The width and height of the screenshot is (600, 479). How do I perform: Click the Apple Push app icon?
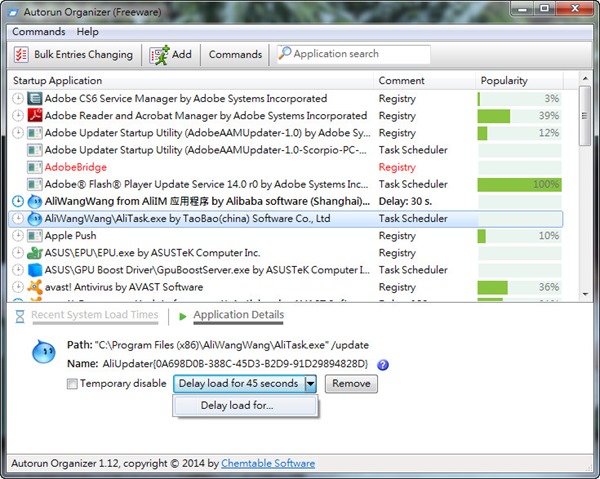[x=34, y=236]
